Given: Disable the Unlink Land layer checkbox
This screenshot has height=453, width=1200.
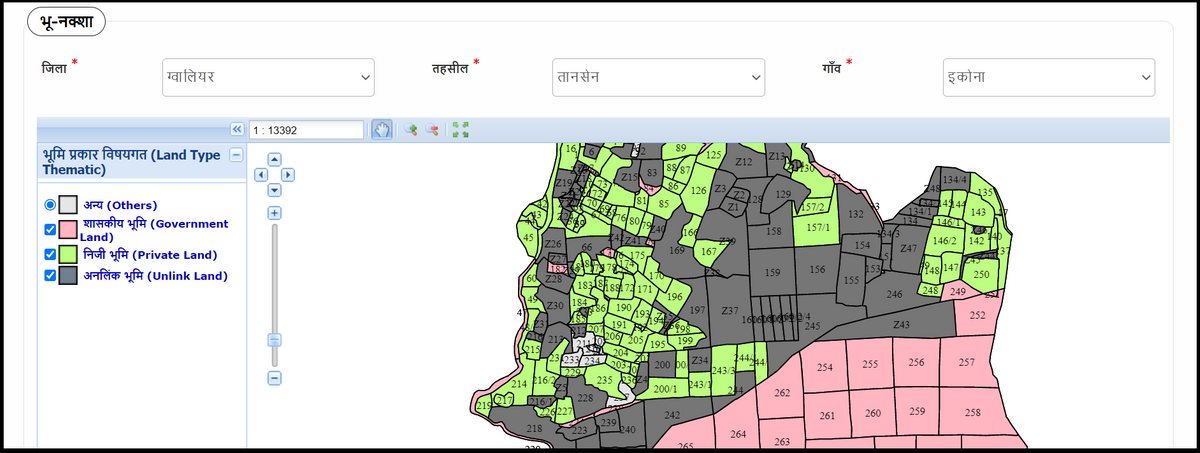Looking at the screenshot, I should (x=50, y=276).
